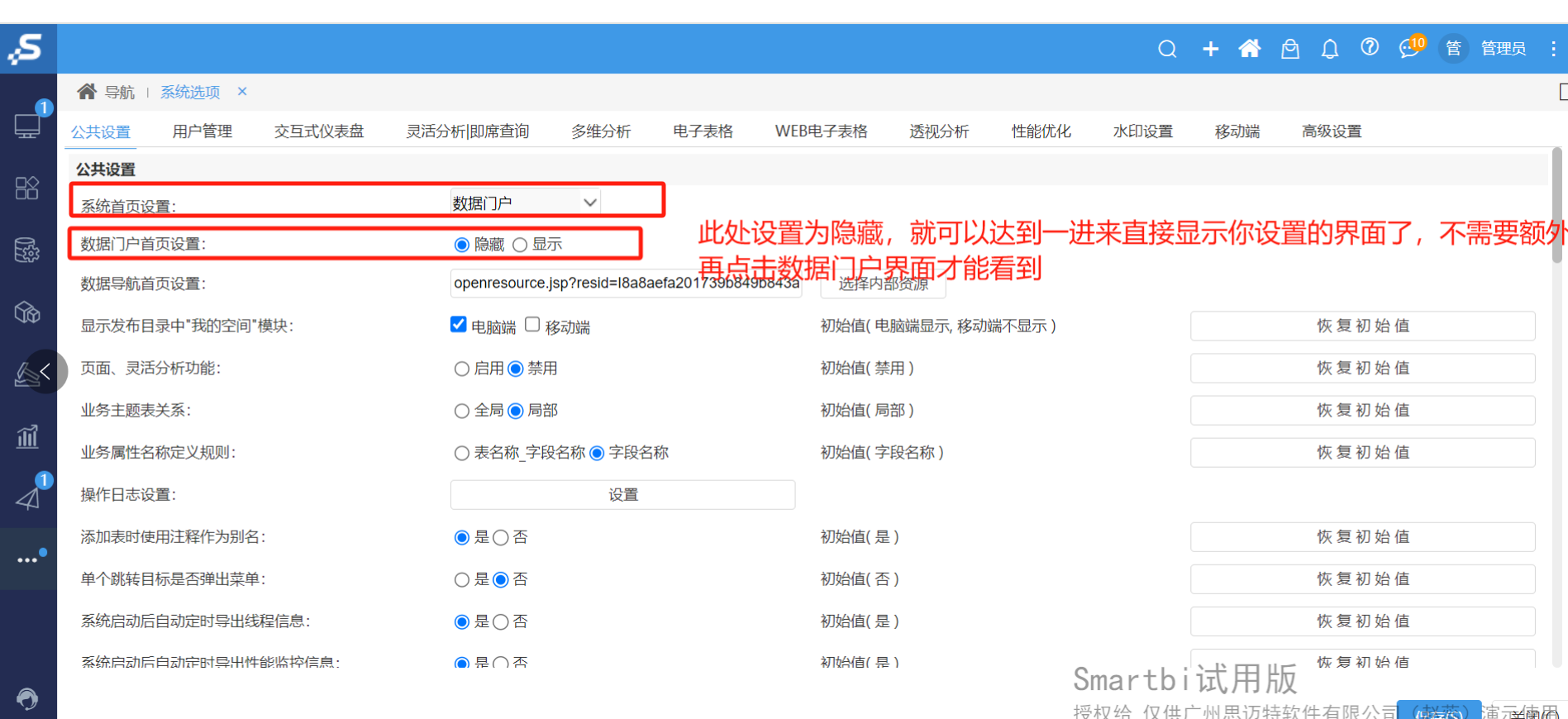Click 设置 button for 操作日志设置

coord(622,494)
